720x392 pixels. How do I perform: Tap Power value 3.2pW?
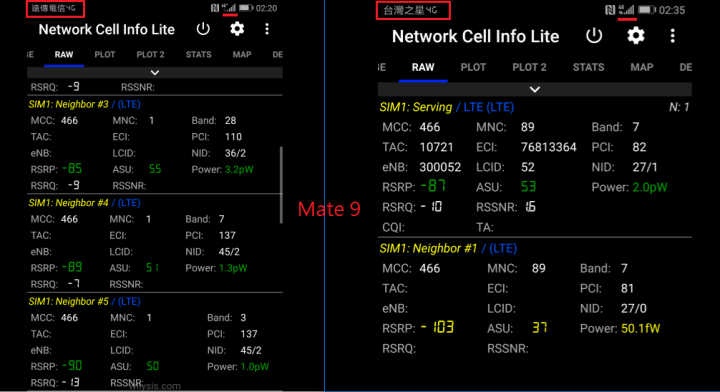pos(239,169)
